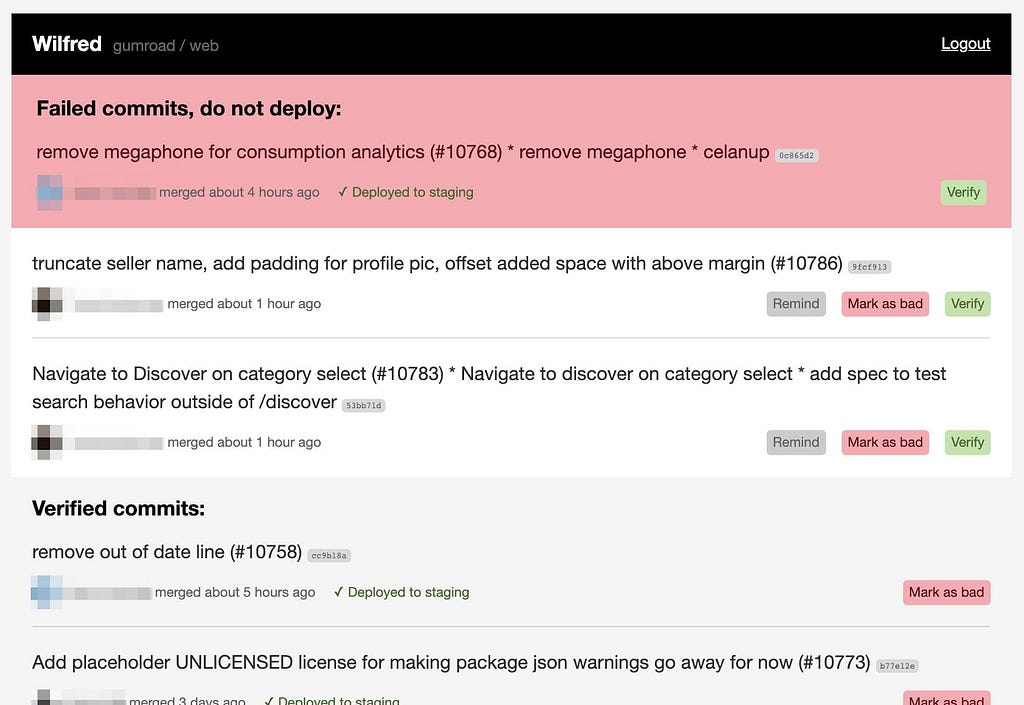The image size is (1024, 705).
Task: Mark truncate seller name commit as bad
Action: pyautogui.click(x=885, y=304)
